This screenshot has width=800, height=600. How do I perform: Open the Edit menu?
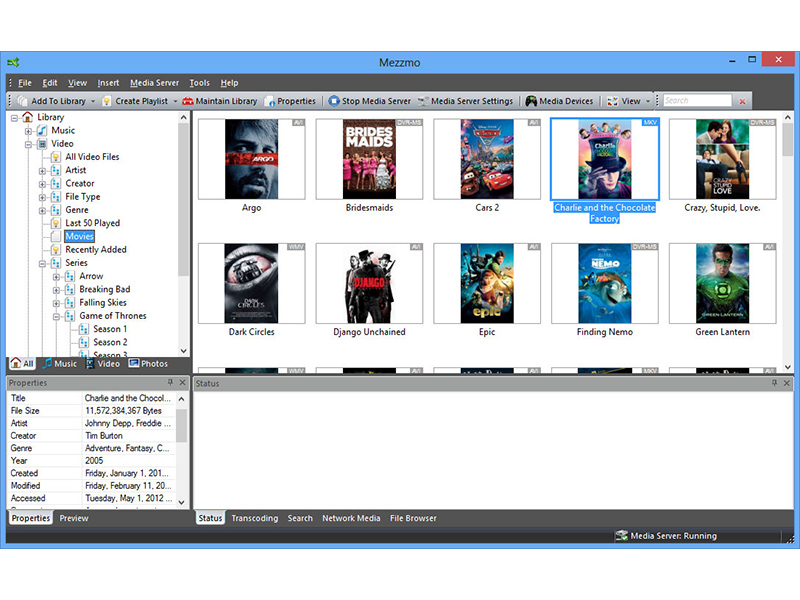click(x=49, y=83)
